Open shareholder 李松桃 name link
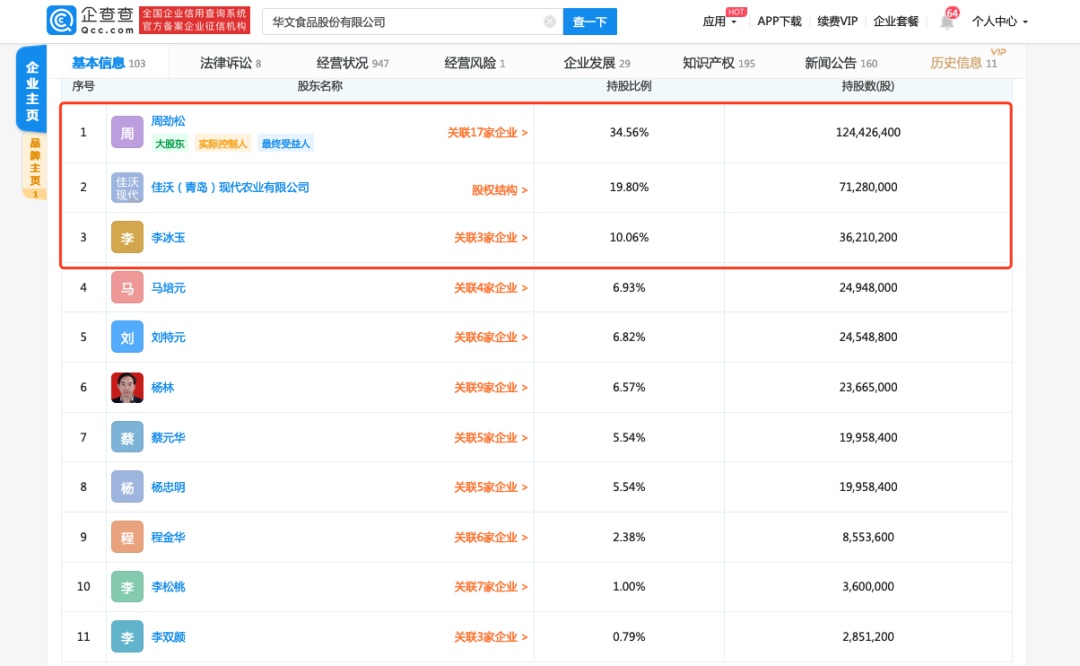Viewport: 1080px width, 666px height. click(168, 587)
